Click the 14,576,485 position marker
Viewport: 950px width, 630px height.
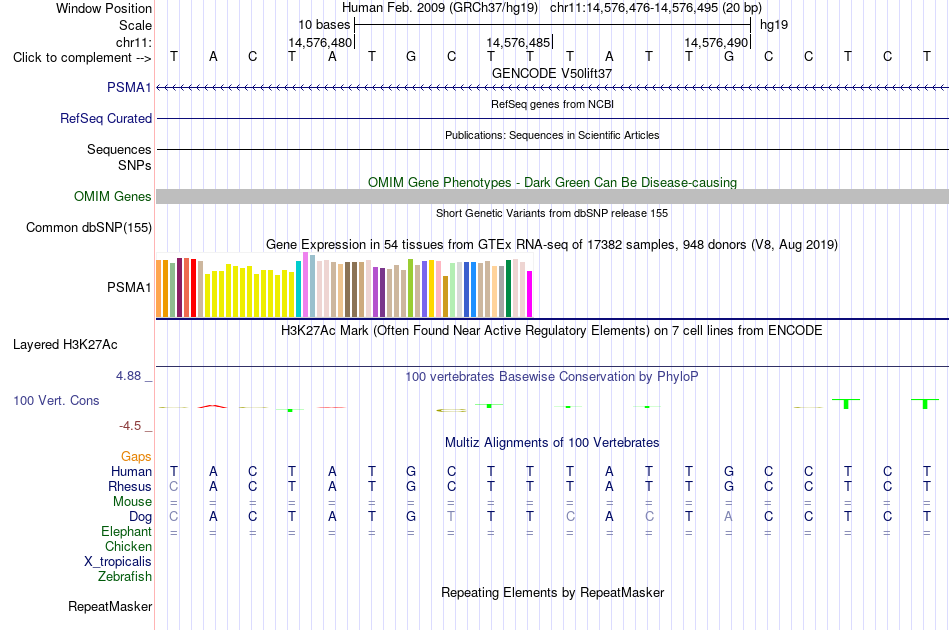(519, 42)
